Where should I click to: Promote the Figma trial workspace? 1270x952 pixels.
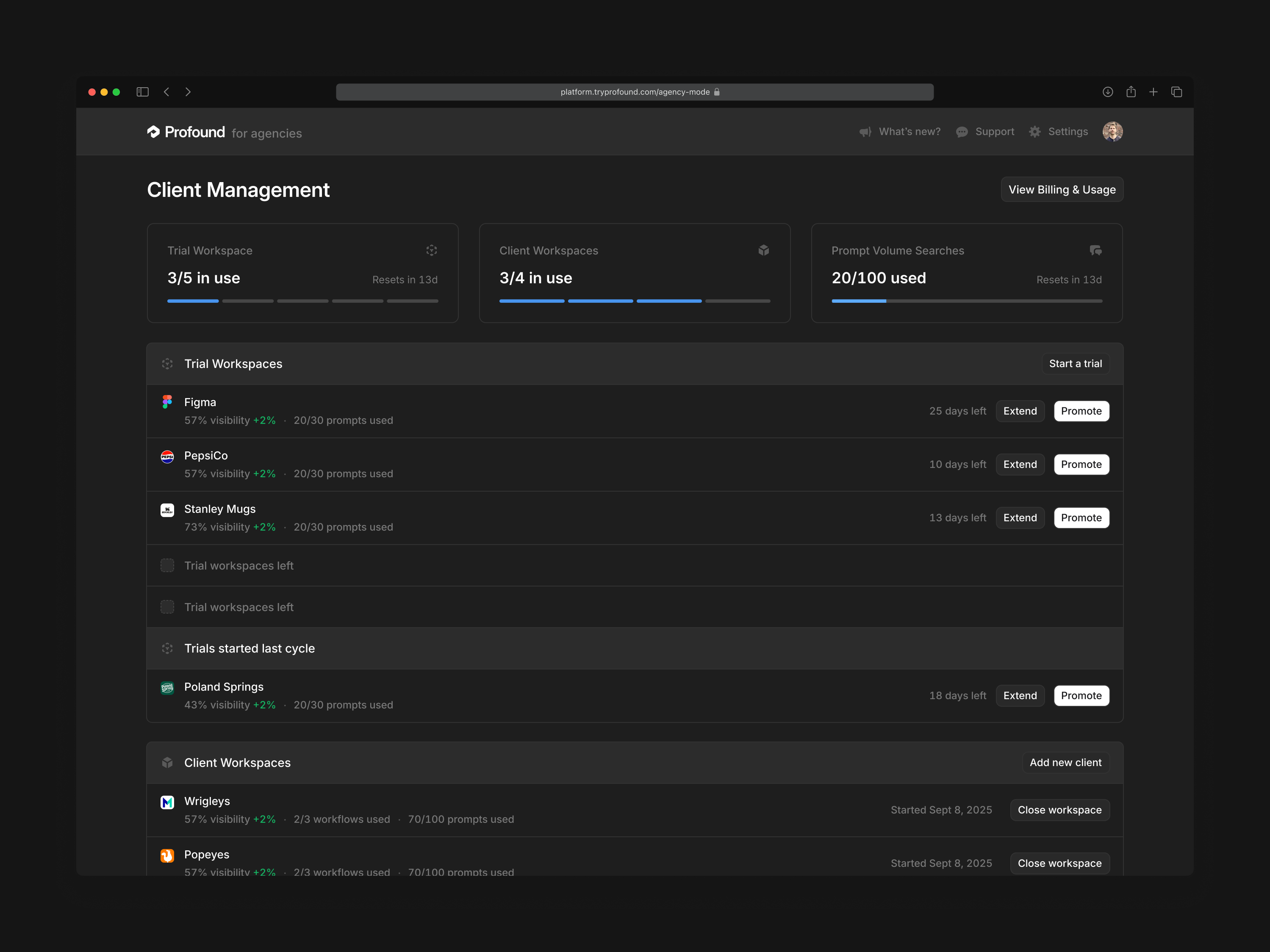(1081, 411)
